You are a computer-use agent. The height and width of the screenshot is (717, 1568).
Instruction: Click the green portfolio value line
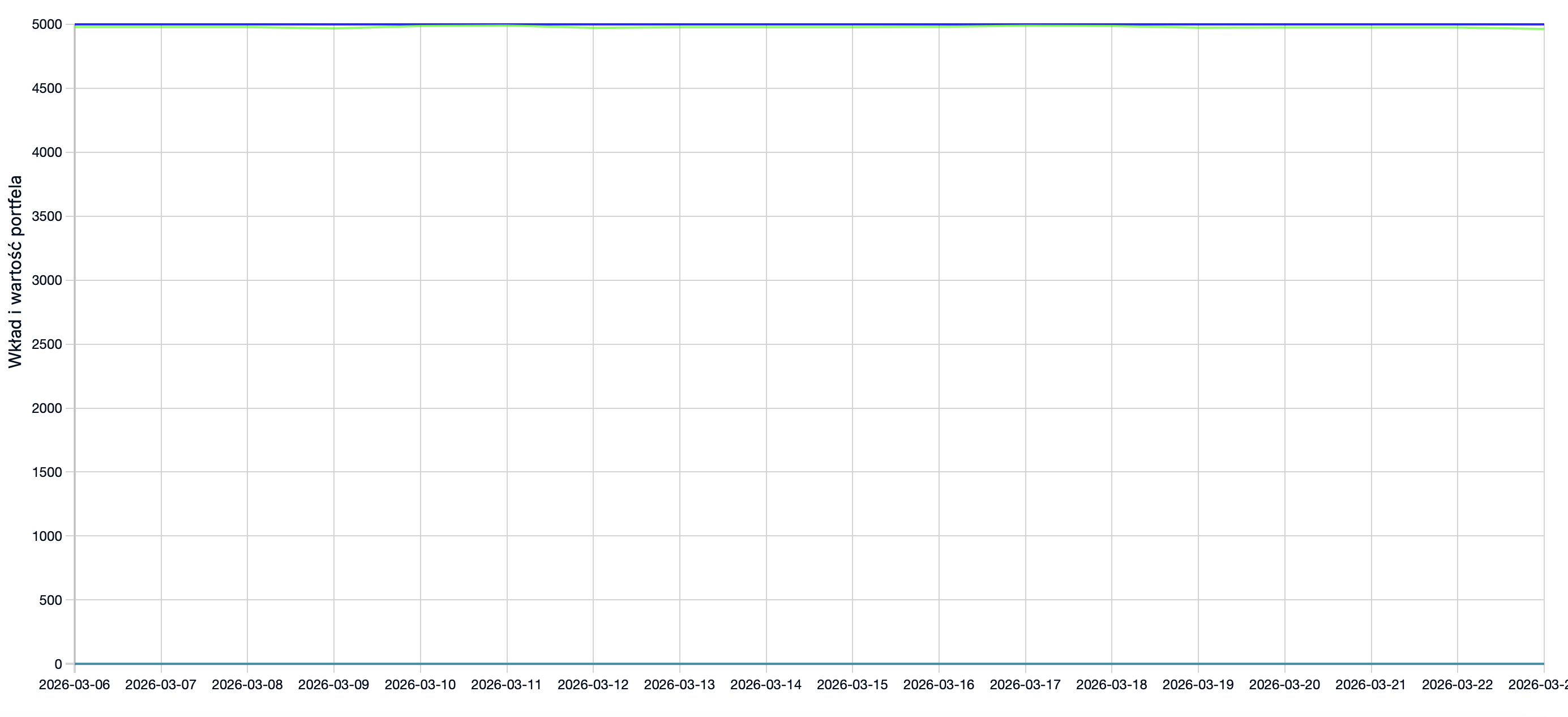tap(333, 29)
